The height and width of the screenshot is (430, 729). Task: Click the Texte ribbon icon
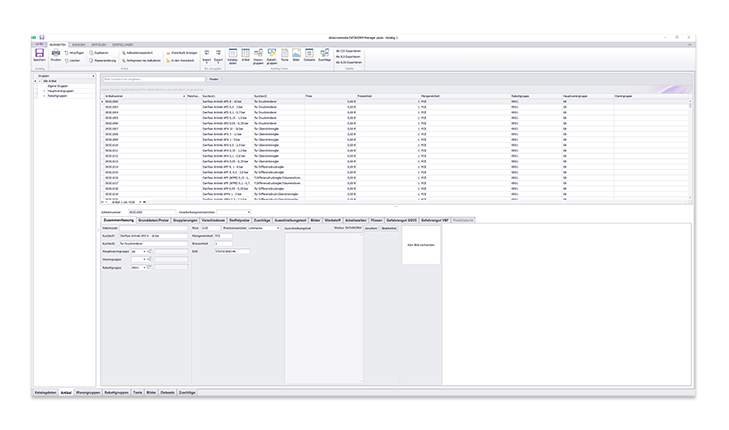[285, 55]
